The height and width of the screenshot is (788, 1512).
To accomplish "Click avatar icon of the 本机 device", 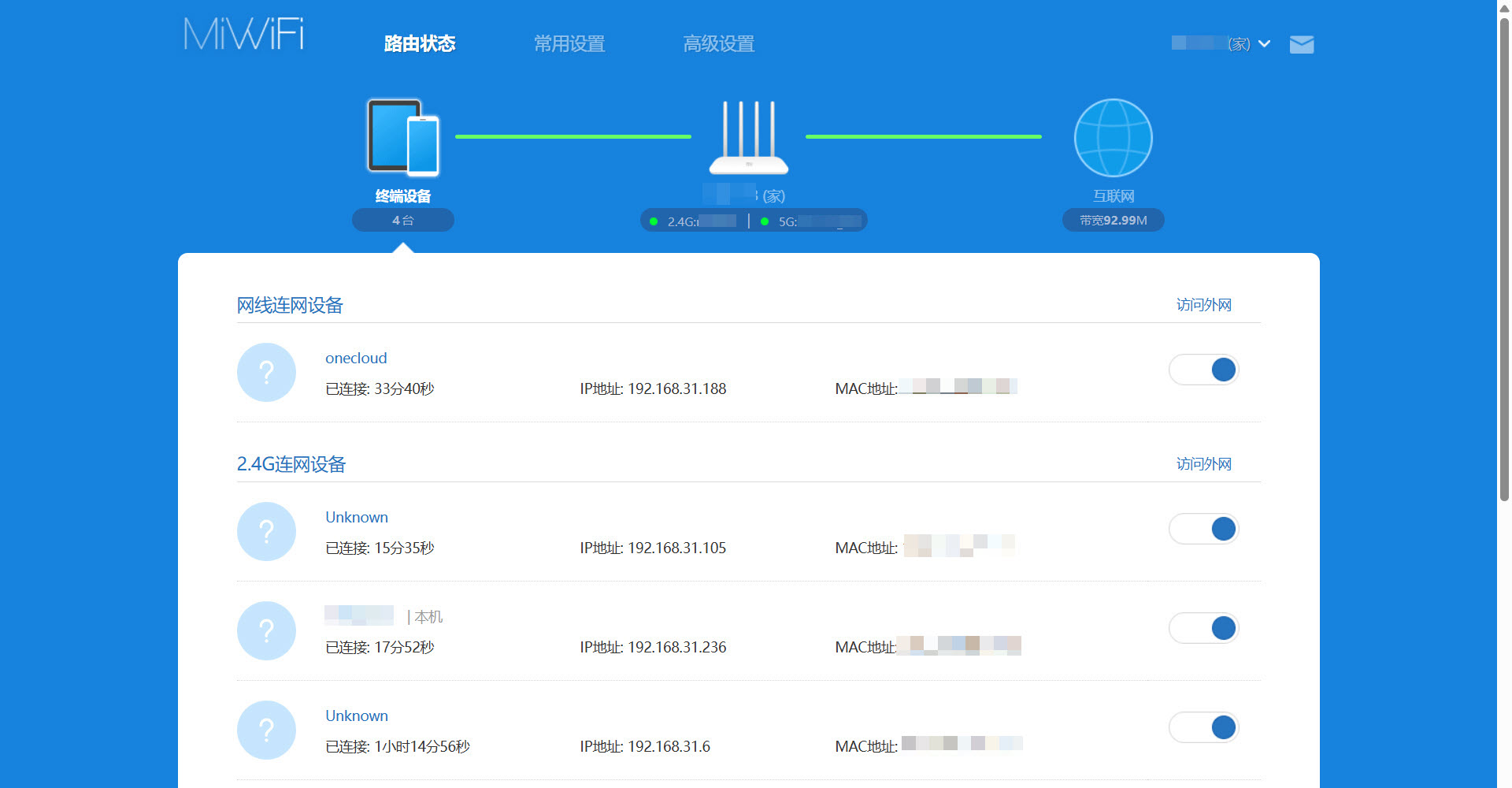I will [266, 630].
